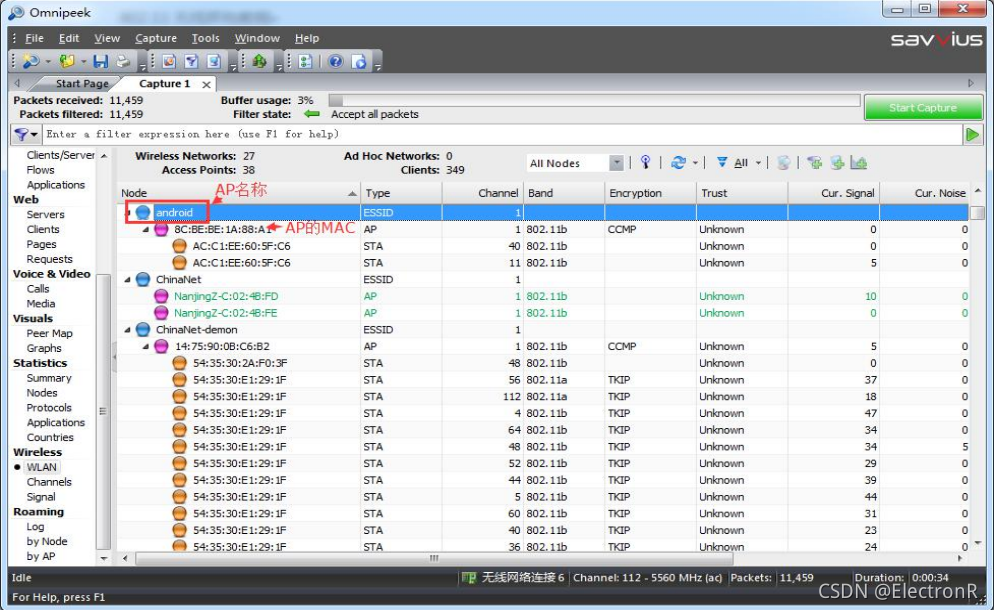994x610 pixels.
Task: Click the sidebar scroll down arrow
Action: [x=104, y=558]
